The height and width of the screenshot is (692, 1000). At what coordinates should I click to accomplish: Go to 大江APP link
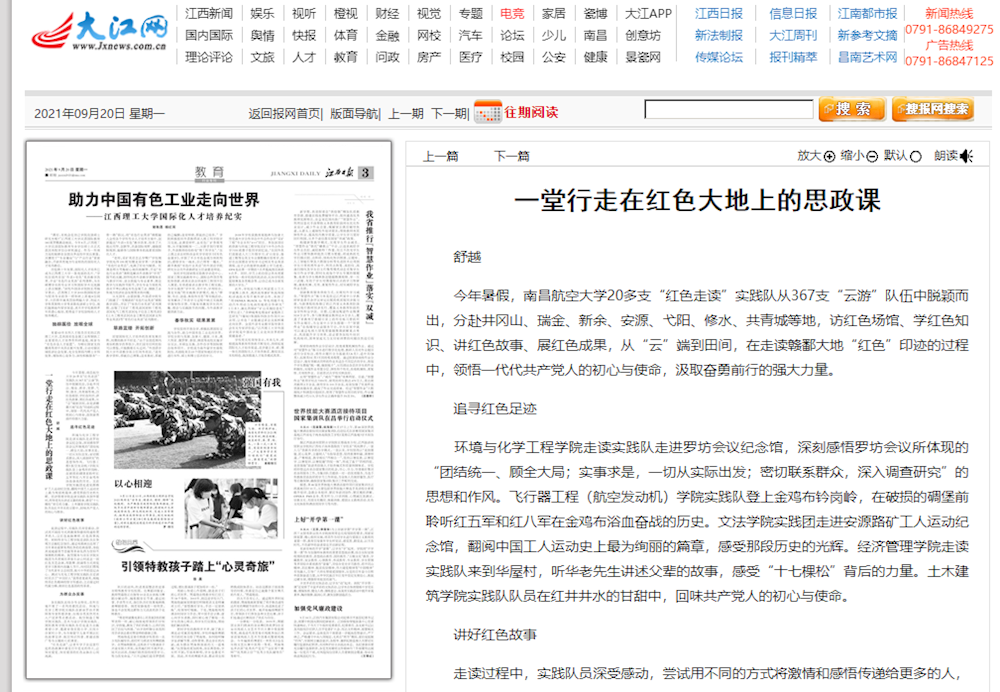(x=648, y=13)
